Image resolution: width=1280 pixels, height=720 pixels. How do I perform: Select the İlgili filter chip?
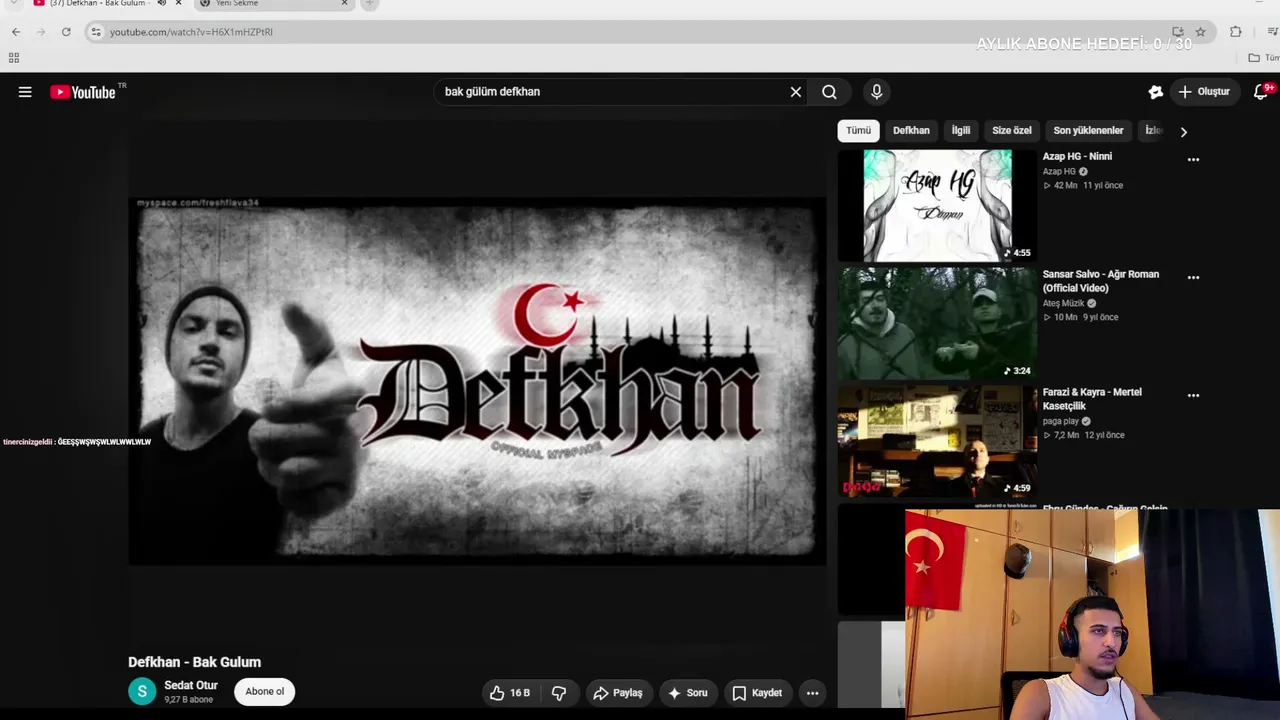point(961,131)
